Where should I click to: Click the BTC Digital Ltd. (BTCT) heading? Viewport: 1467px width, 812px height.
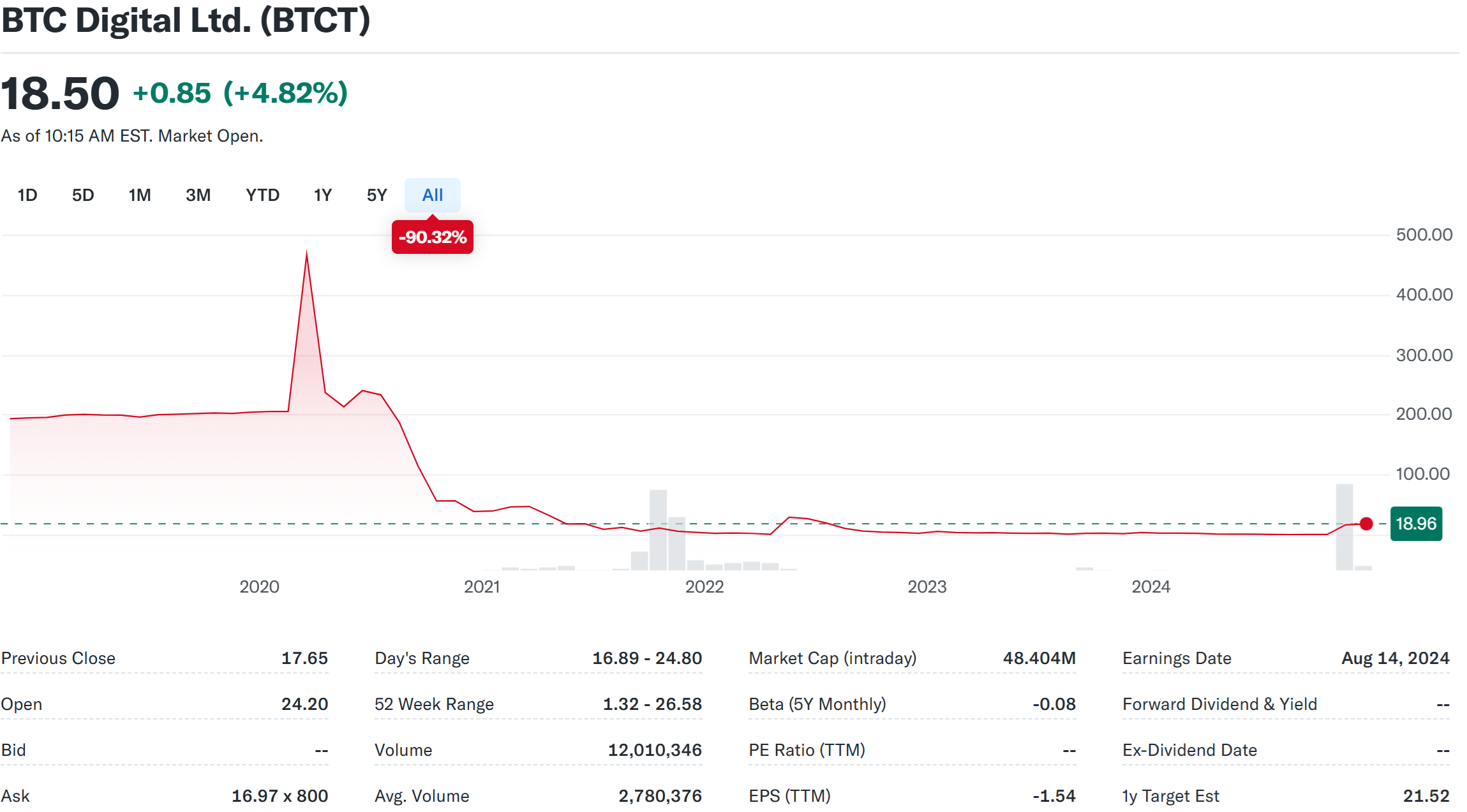(186, 20)
